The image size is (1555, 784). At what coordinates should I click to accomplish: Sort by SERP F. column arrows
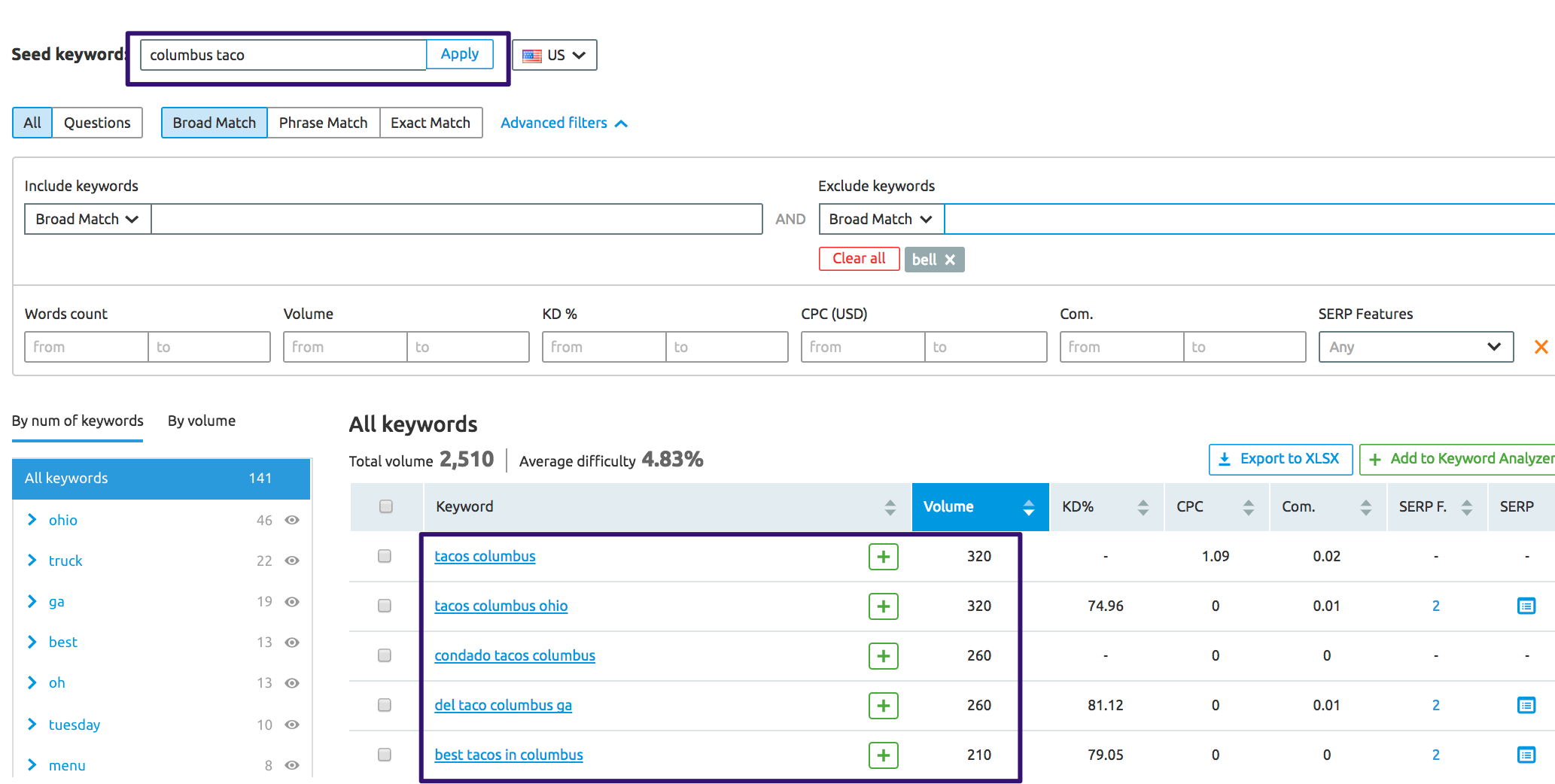tap(1466, 507)
